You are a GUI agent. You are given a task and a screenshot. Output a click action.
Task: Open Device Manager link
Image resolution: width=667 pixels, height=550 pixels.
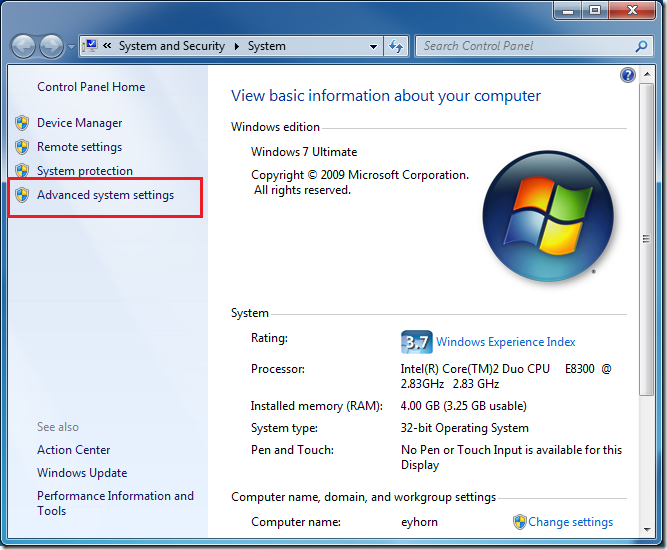tap(80, 123)
